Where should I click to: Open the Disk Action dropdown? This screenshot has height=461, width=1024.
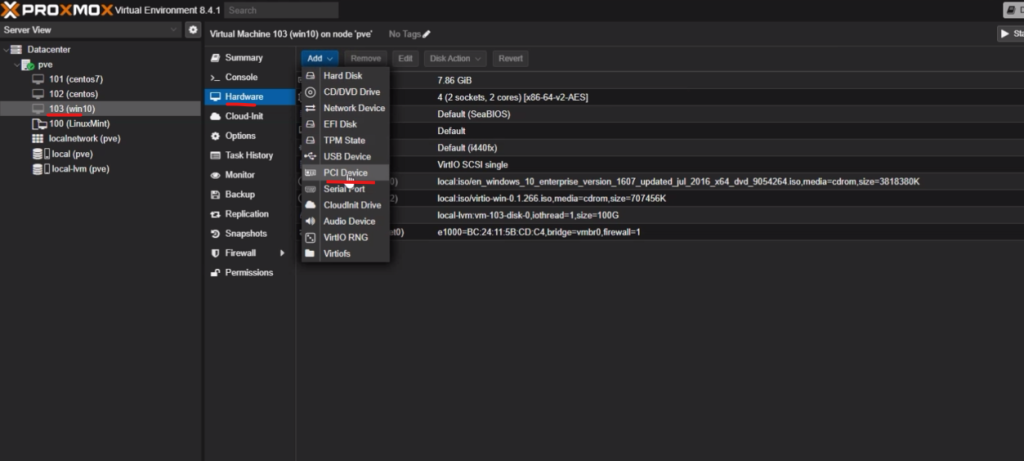point(455,58)
